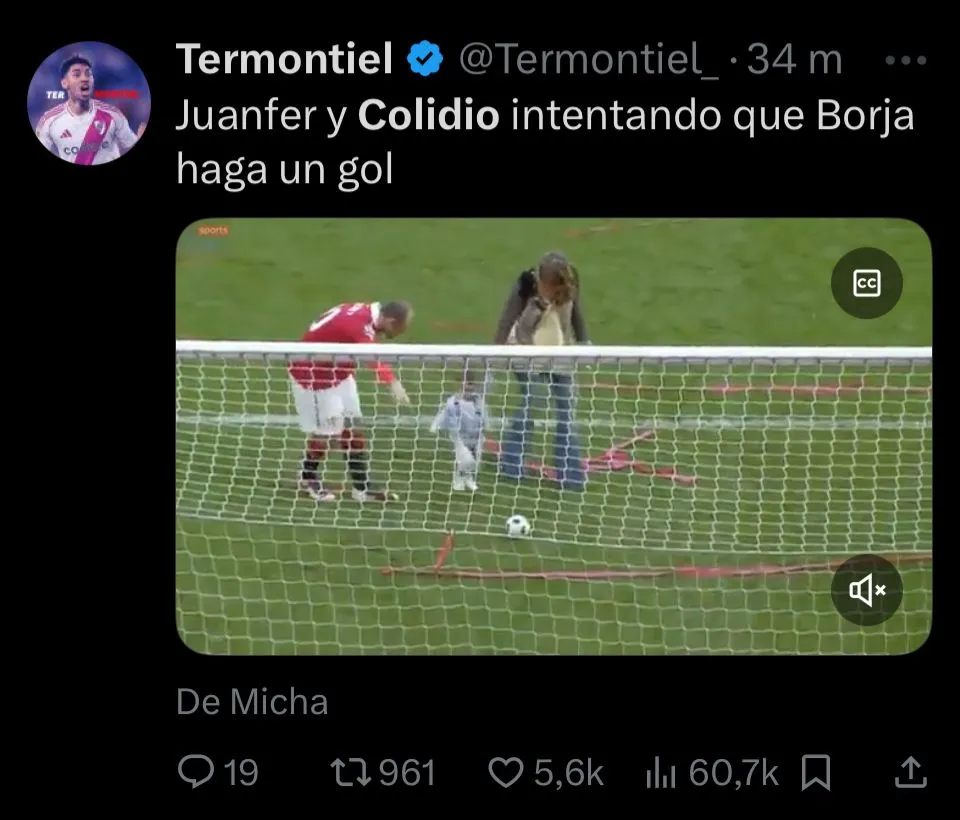Toggle closed captions on the video
The image size is (960, 820).
866,284
